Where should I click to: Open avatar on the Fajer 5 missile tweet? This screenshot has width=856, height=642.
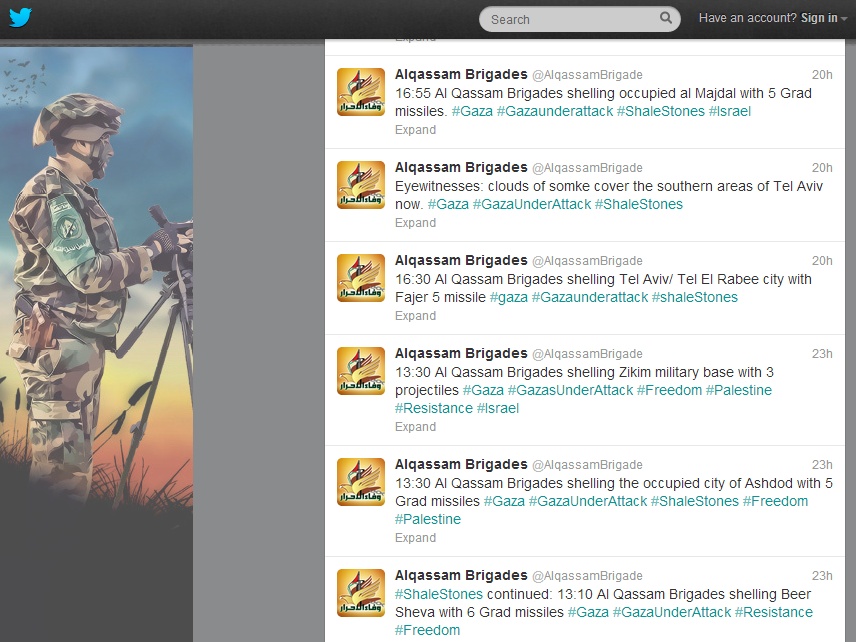[x=361, y=277]
